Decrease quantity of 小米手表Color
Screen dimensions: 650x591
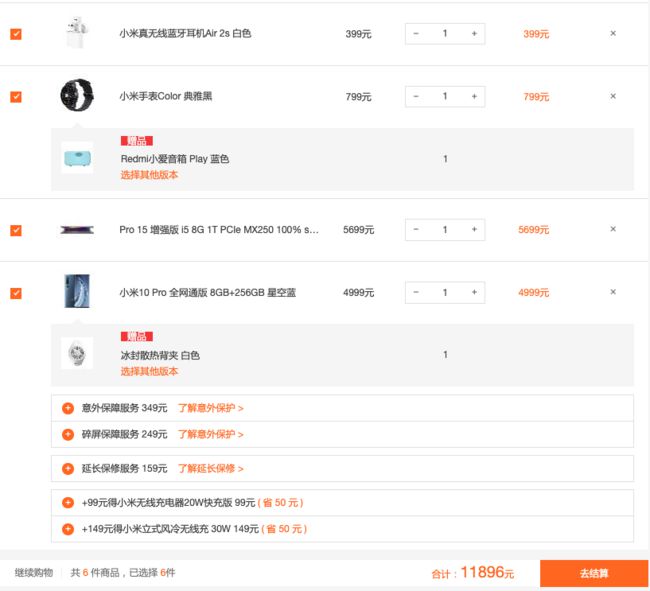coord(416,97)
